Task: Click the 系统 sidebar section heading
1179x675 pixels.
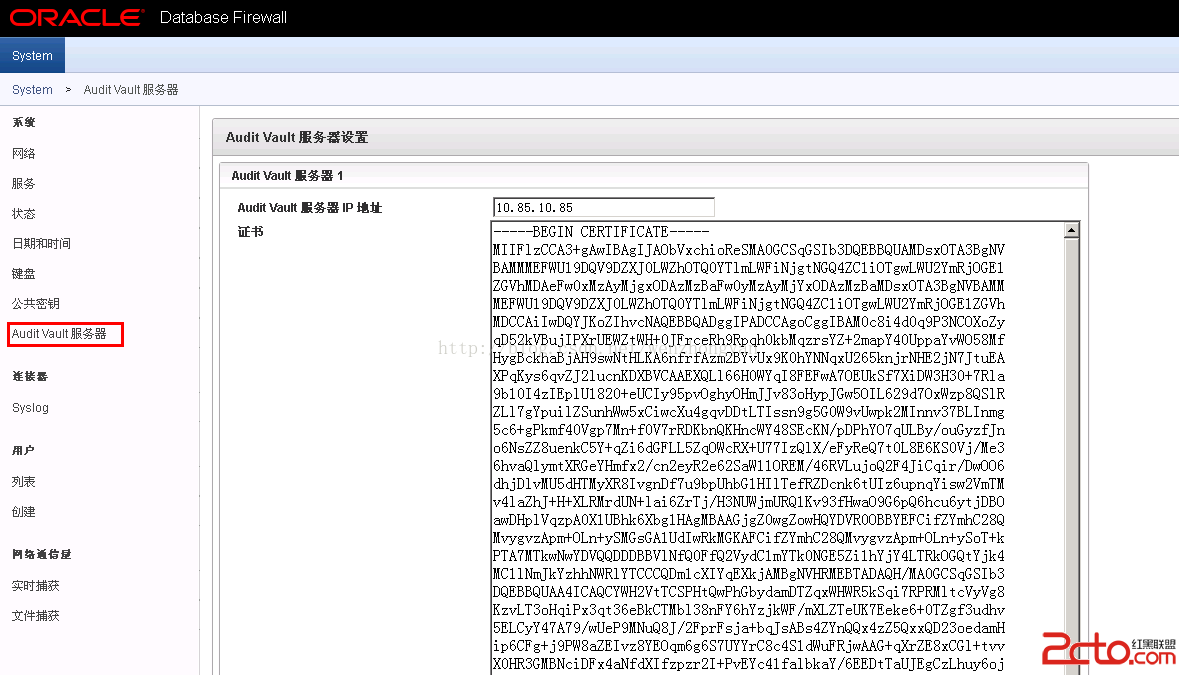Action: click(23, 122)
